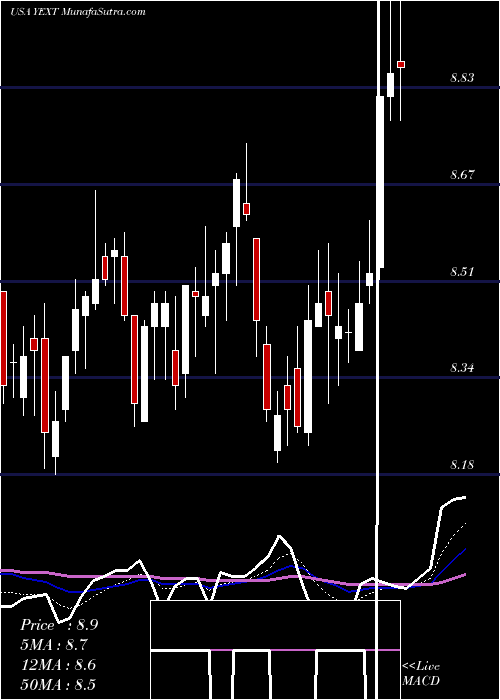Click the Price : 8.9 readout

(59, 625)
